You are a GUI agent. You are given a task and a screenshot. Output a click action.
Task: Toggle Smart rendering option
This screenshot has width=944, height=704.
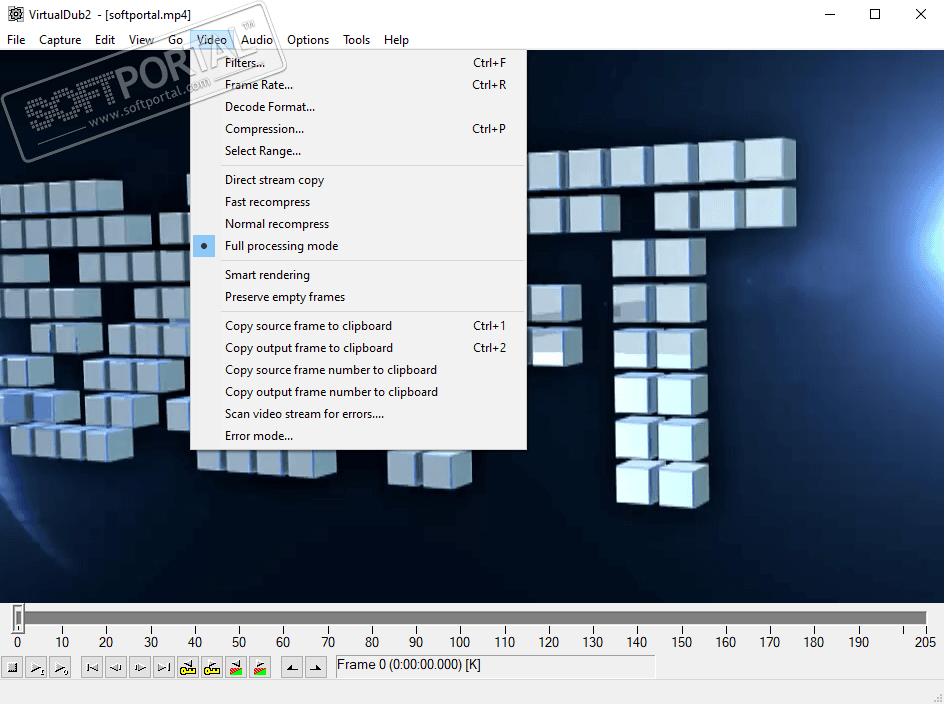358,275
